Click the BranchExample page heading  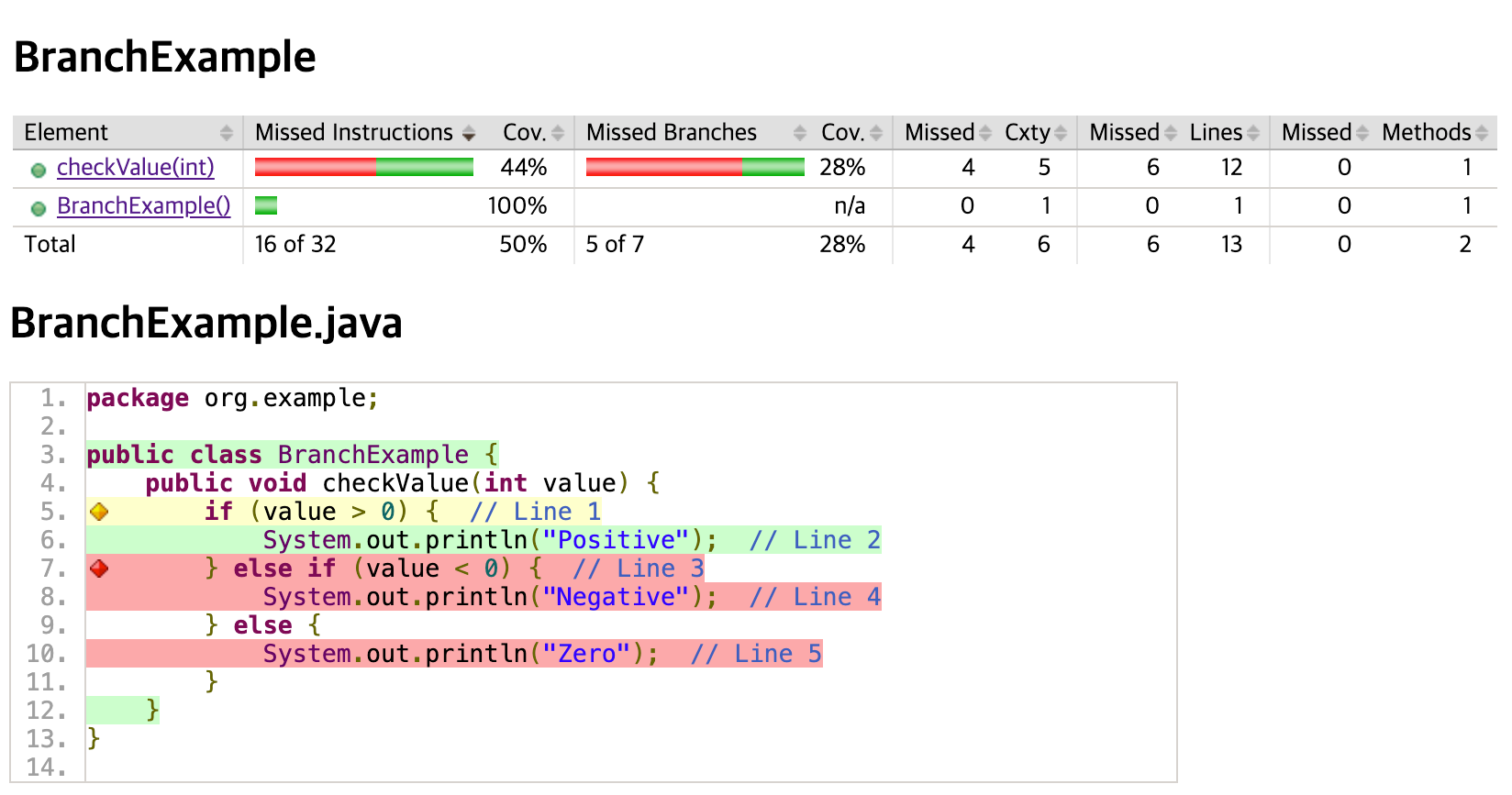tap(165, 57)
